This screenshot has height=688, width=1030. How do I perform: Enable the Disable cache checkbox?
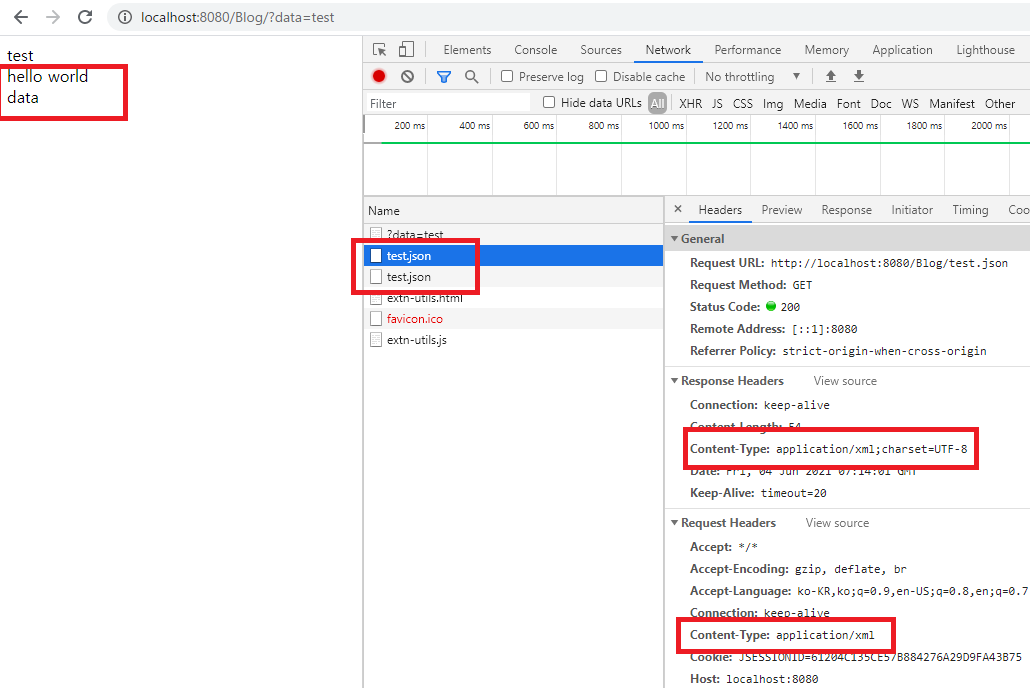(x=601, y=77)
